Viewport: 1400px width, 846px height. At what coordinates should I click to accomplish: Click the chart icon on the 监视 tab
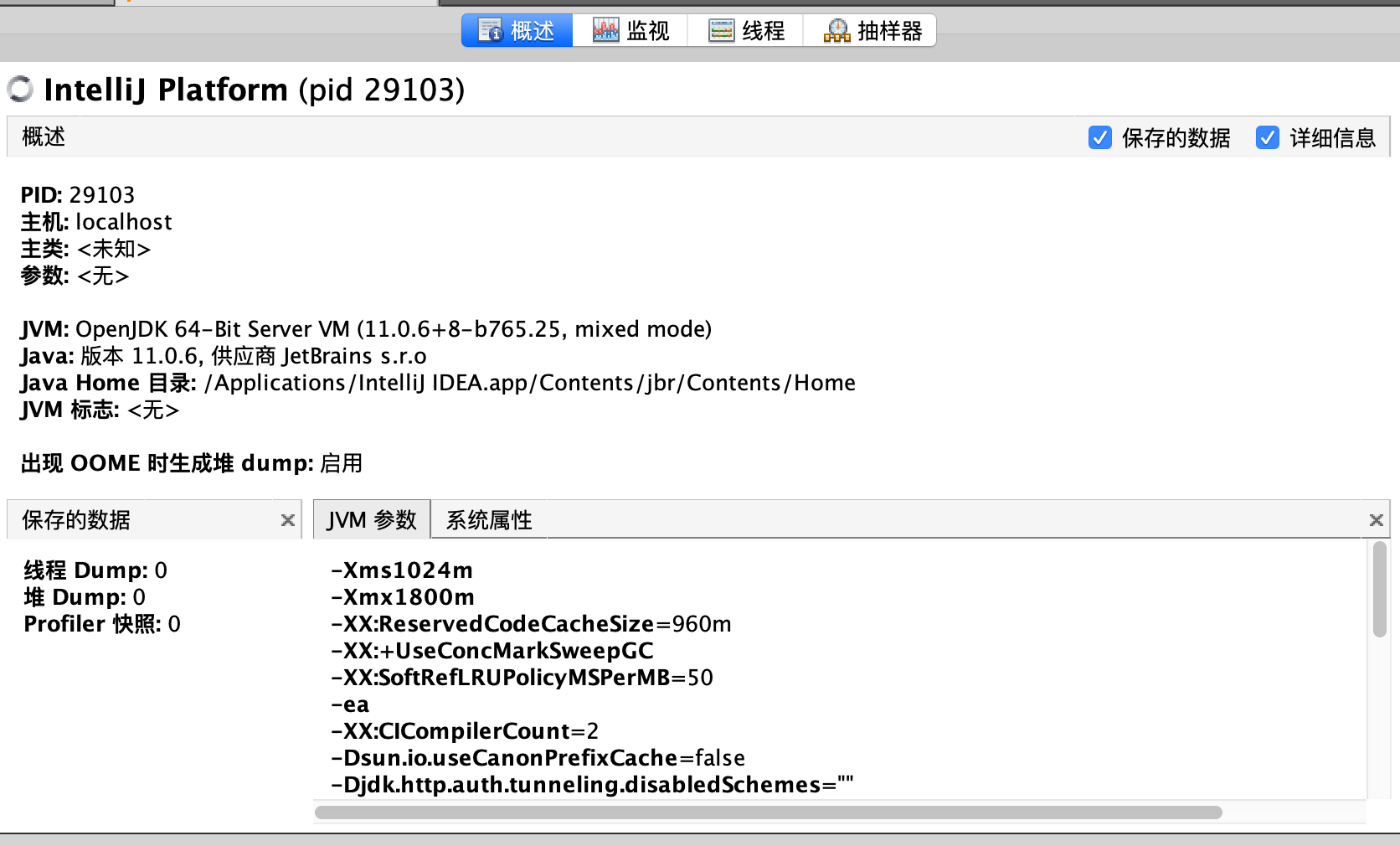coord(605,31)
